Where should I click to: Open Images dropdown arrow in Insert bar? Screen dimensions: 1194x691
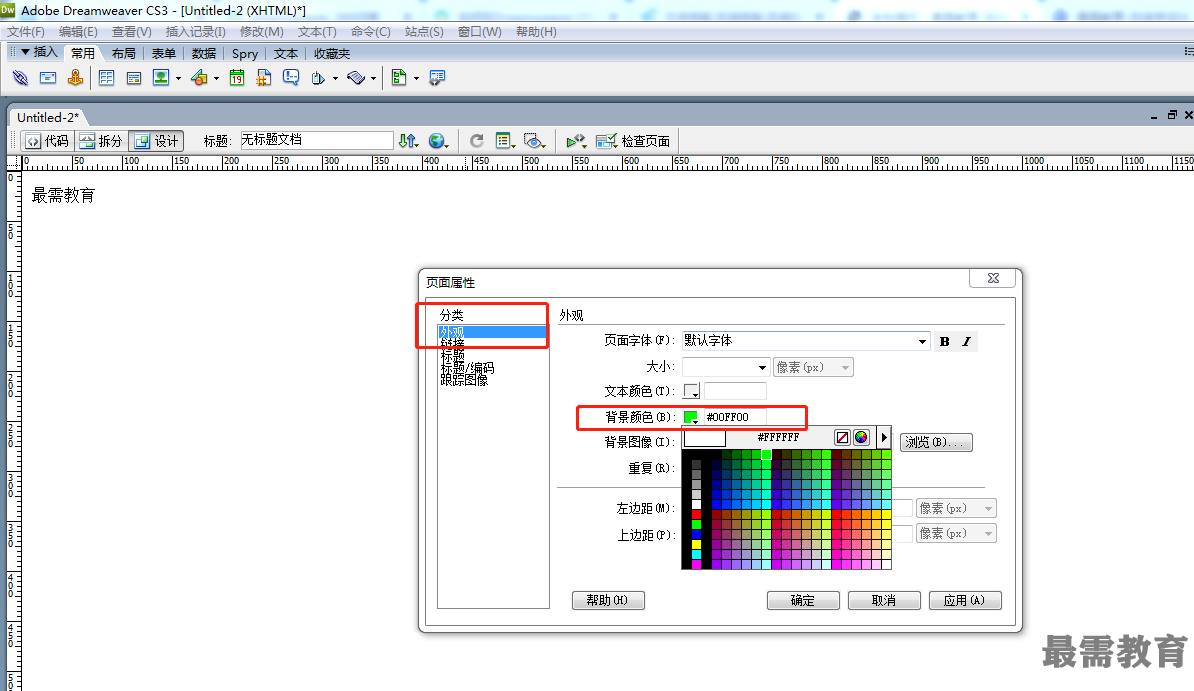178,78
